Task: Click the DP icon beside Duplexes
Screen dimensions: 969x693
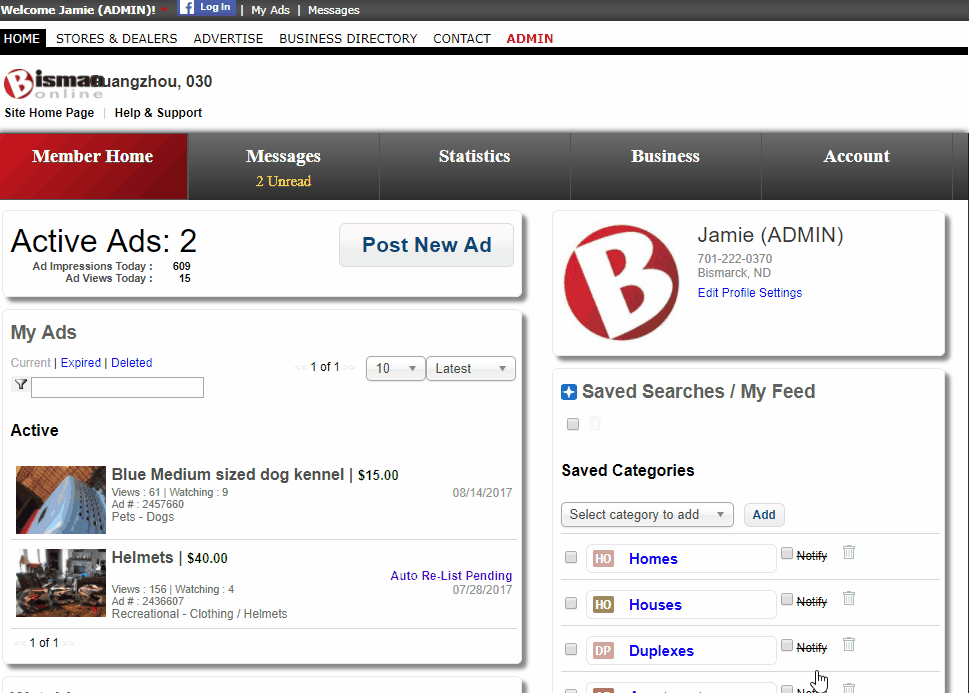Action: pos(603,651)
